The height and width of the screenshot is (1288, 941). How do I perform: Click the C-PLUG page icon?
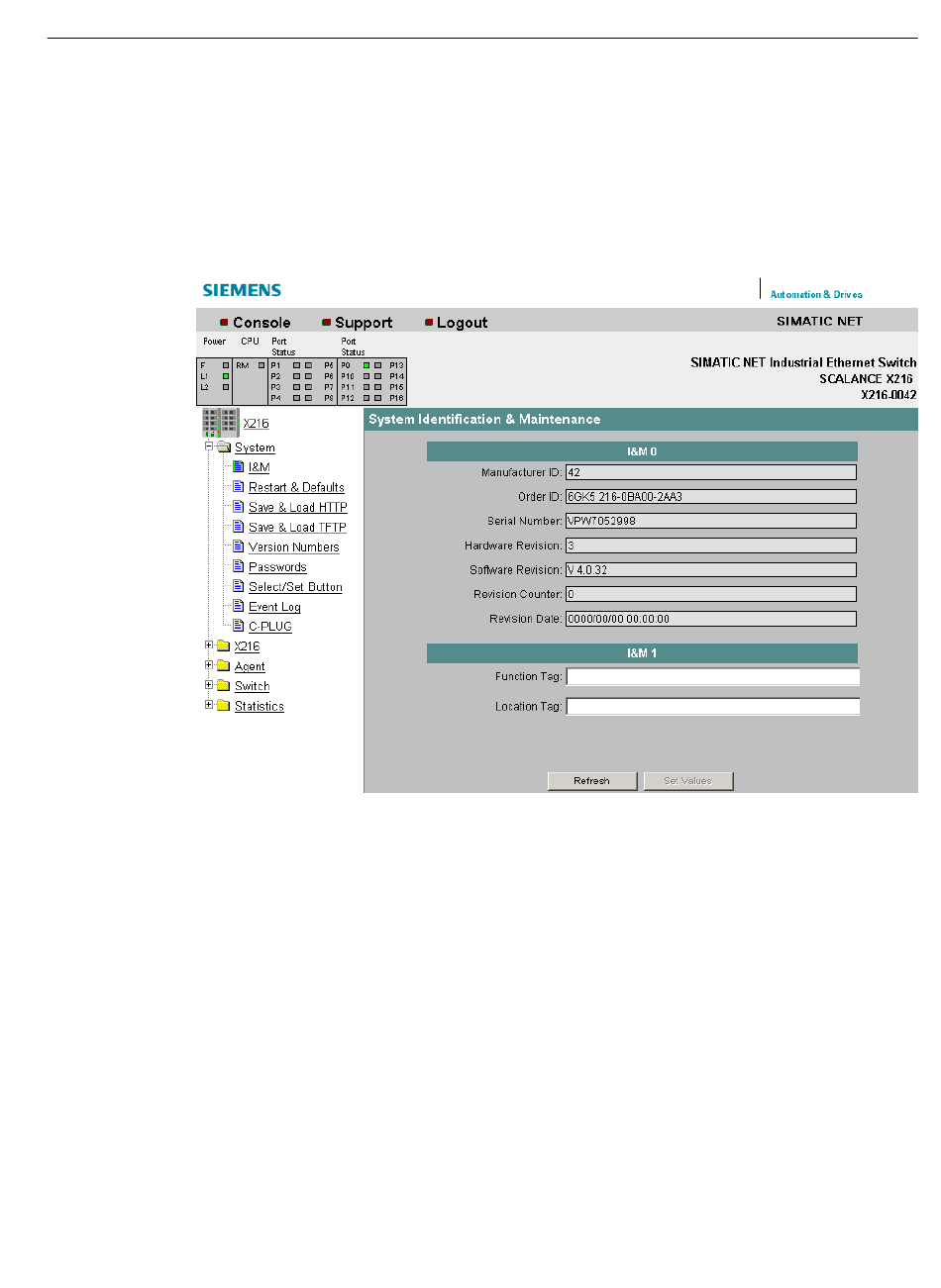[x=239, y=625]
